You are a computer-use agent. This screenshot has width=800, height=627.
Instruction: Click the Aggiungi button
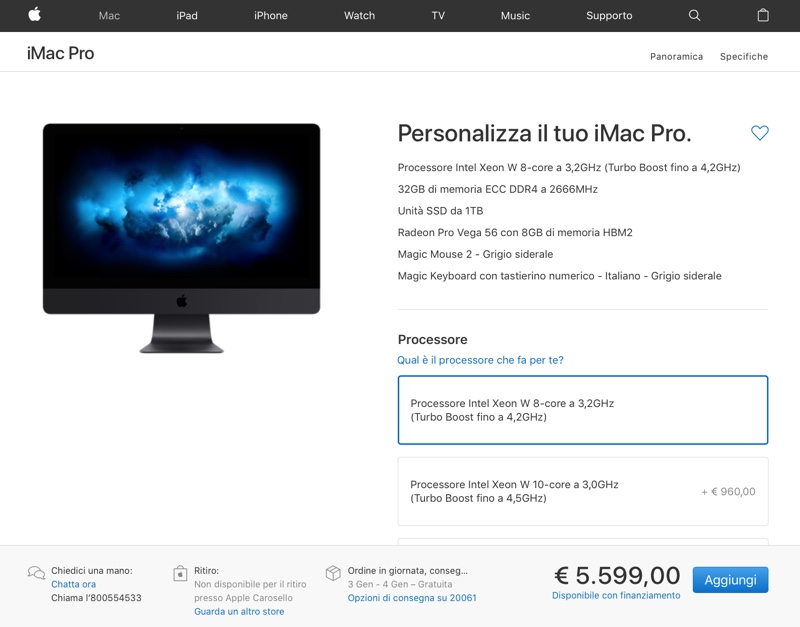click(730, 580)
